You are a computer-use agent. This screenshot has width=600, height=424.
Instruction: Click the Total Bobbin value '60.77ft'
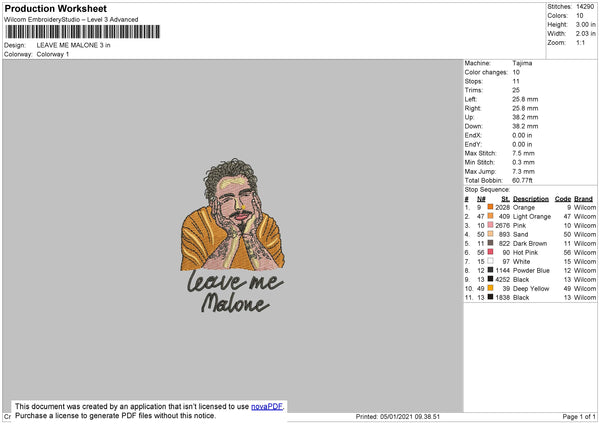522,180
